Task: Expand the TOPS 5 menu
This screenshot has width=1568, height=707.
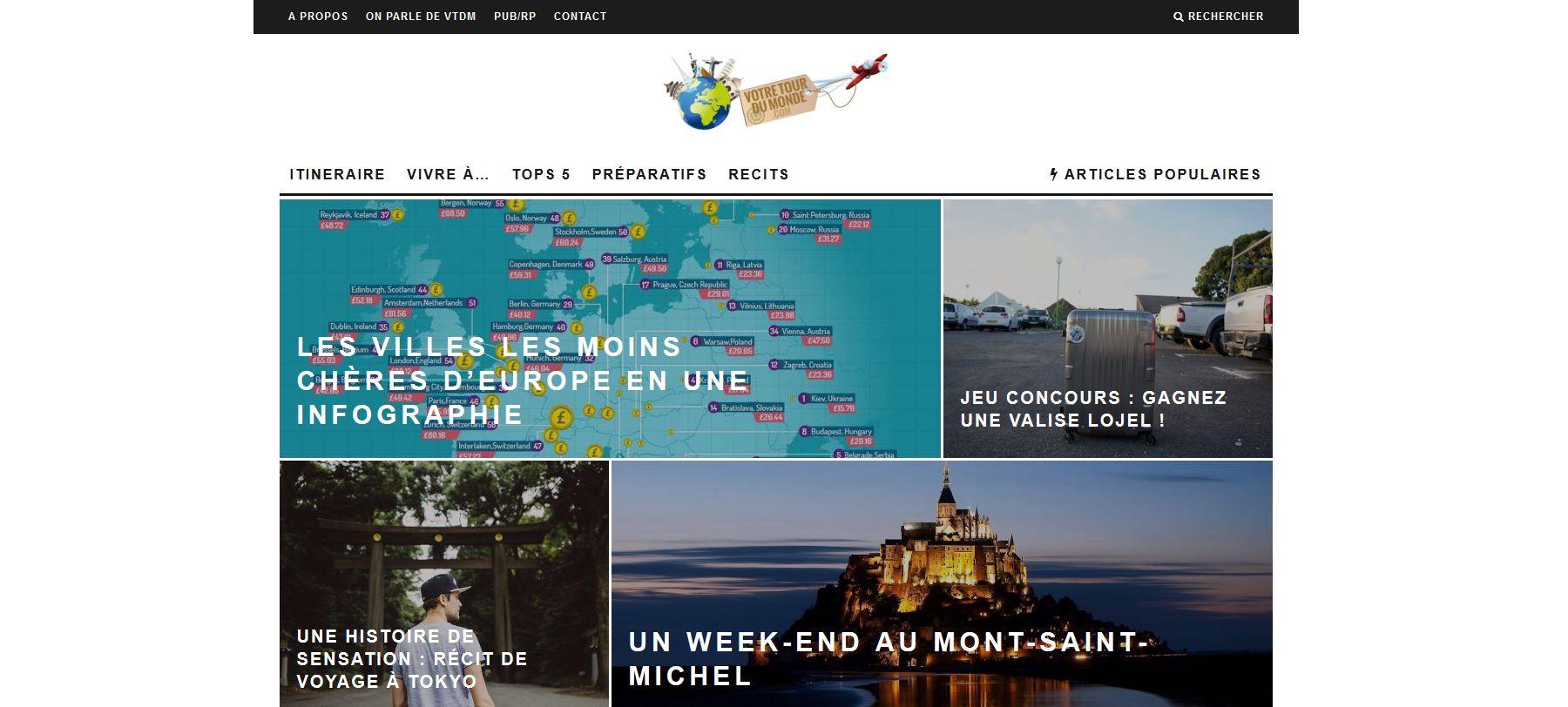Action: (x=541, y=174)
